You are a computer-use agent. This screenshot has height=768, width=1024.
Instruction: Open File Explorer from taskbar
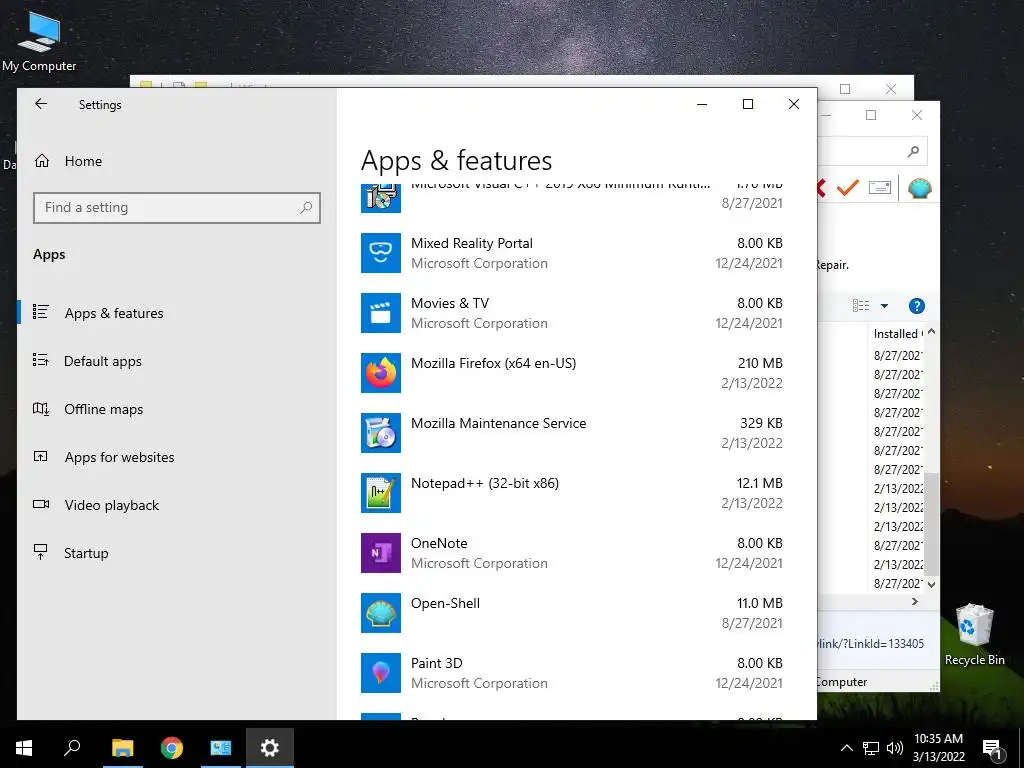point(122,748)
